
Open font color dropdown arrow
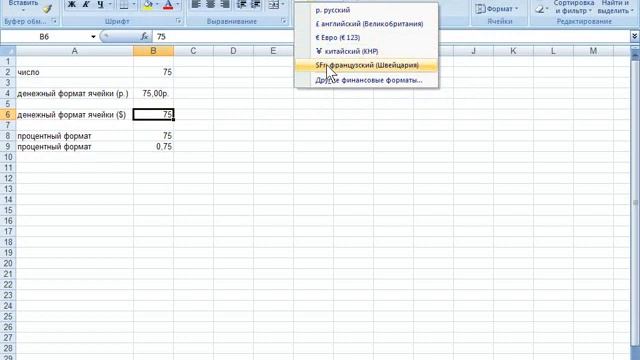pyautogui.click(x=177, y=4)
